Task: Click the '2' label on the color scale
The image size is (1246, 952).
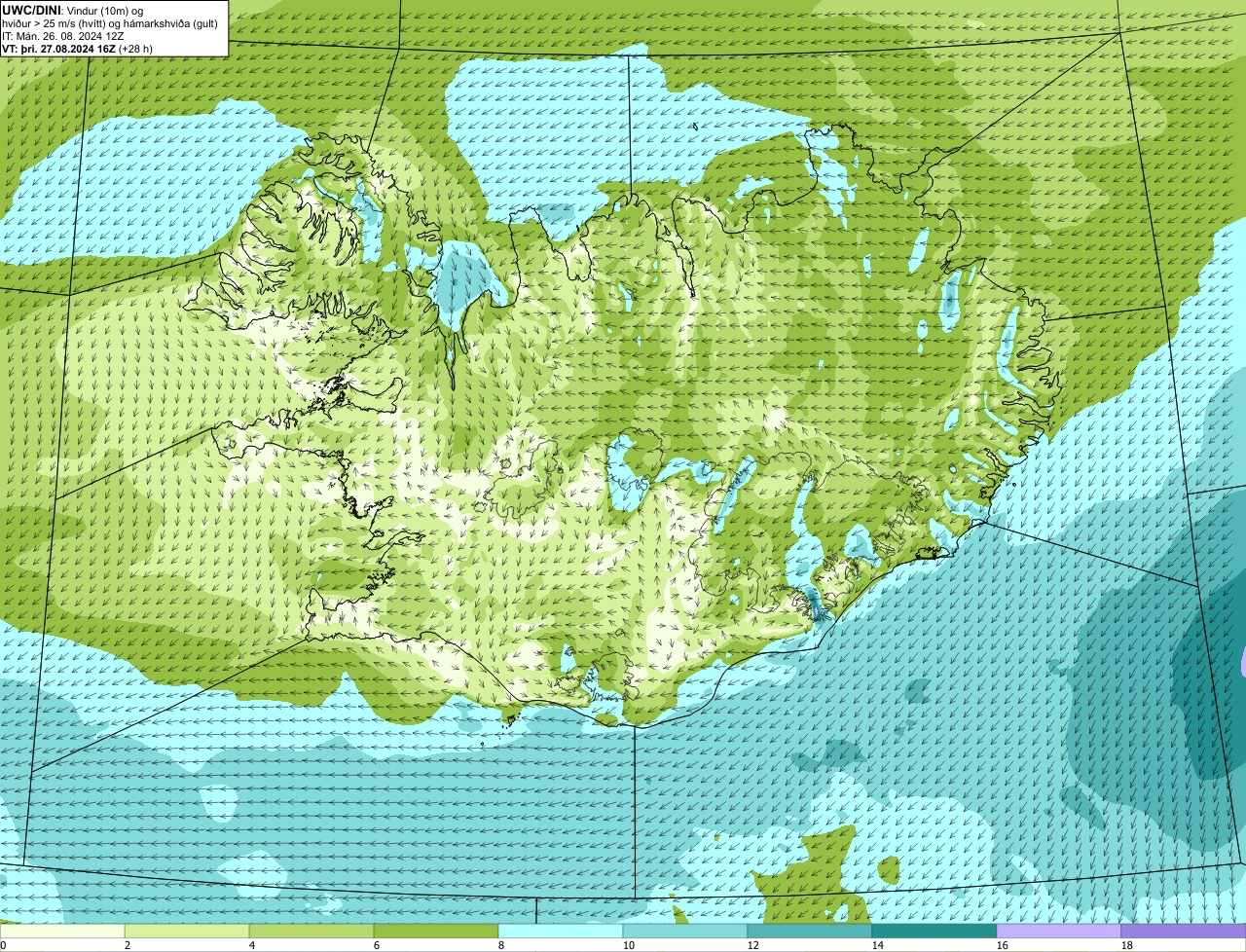Action: (128, 945)
